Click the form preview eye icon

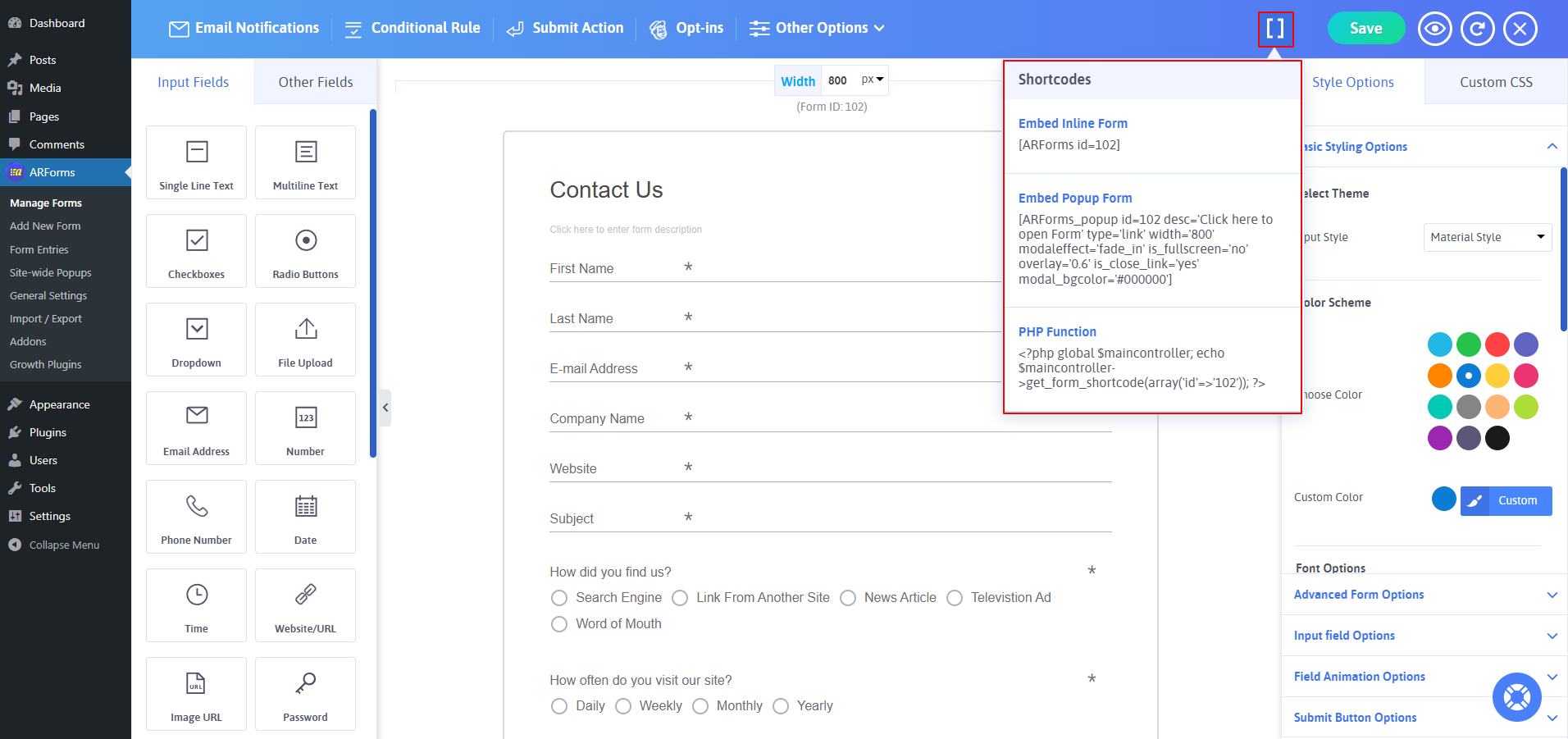(x=1434, y=29)
